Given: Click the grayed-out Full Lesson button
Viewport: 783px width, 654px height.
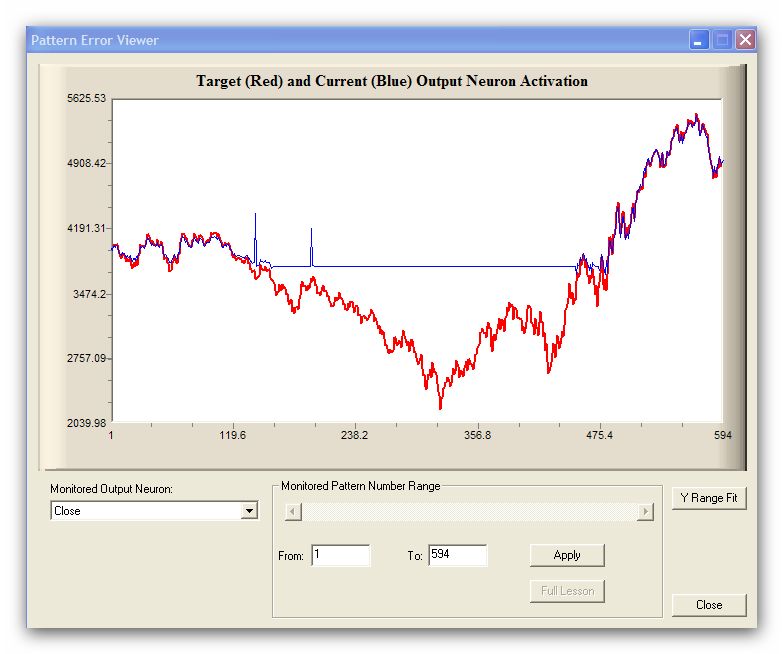Looking at the screenshot, I should point(567,591).
